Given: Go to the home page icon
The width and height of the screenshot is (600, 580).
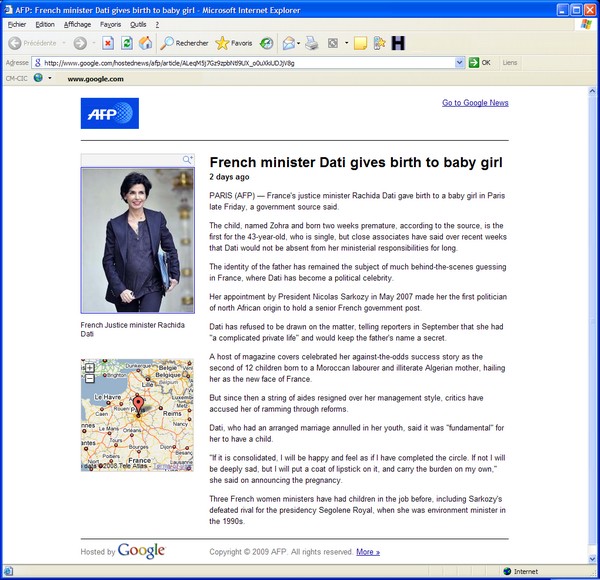Looking at the screenshot, I should click(x=145, y=43).
